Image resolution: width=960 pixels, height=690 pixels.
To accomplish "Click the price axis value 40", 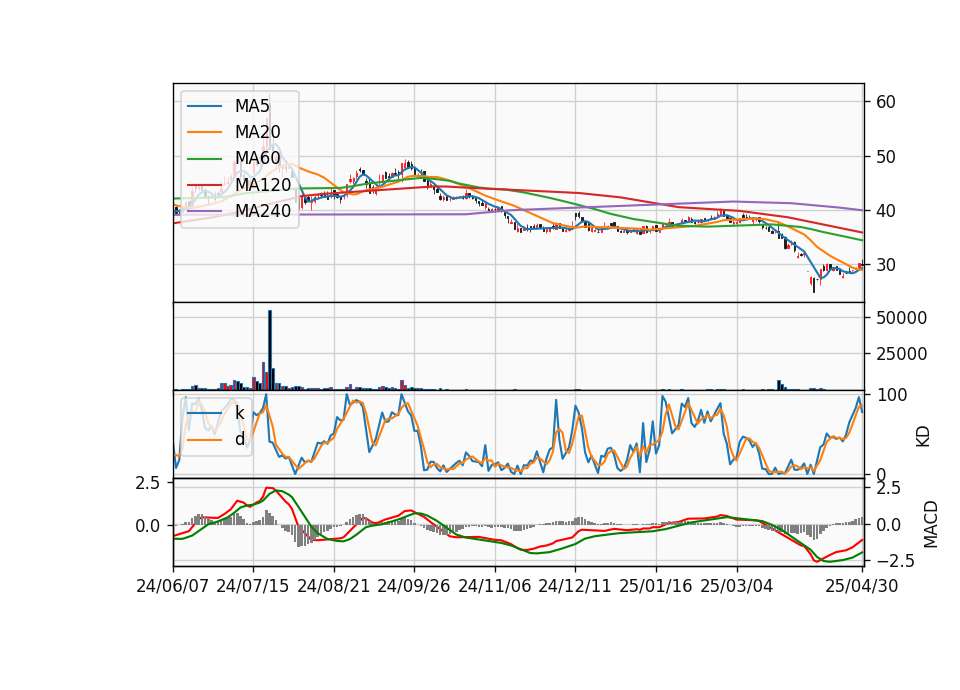I will [886, 211].
